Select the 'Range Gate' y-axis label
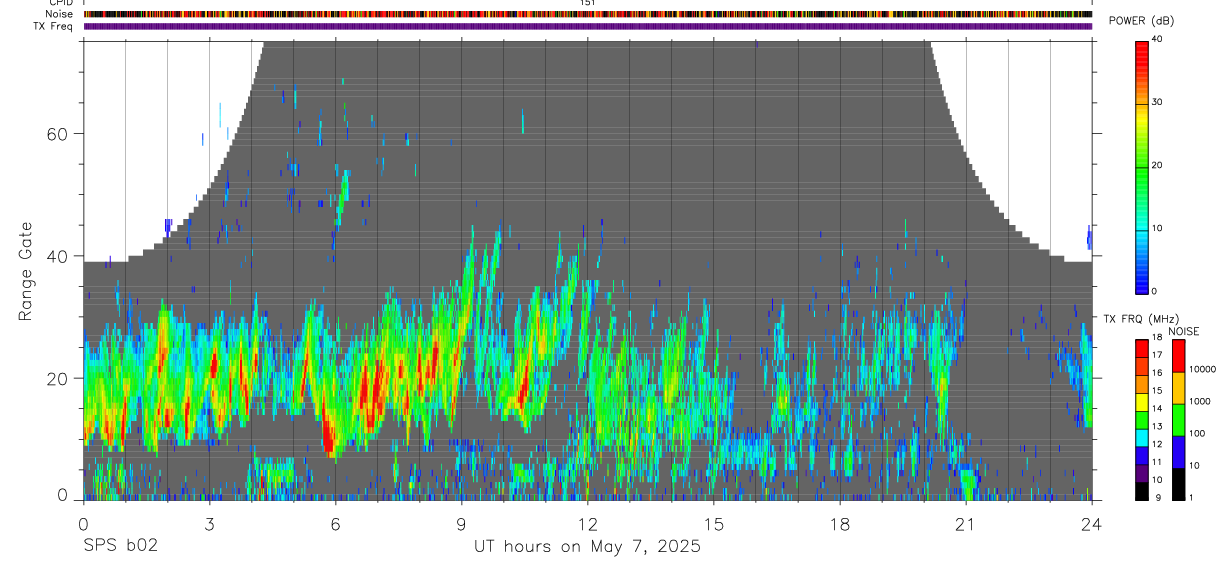The width and height of the screenshot is (1228, 567). [27, 272]
